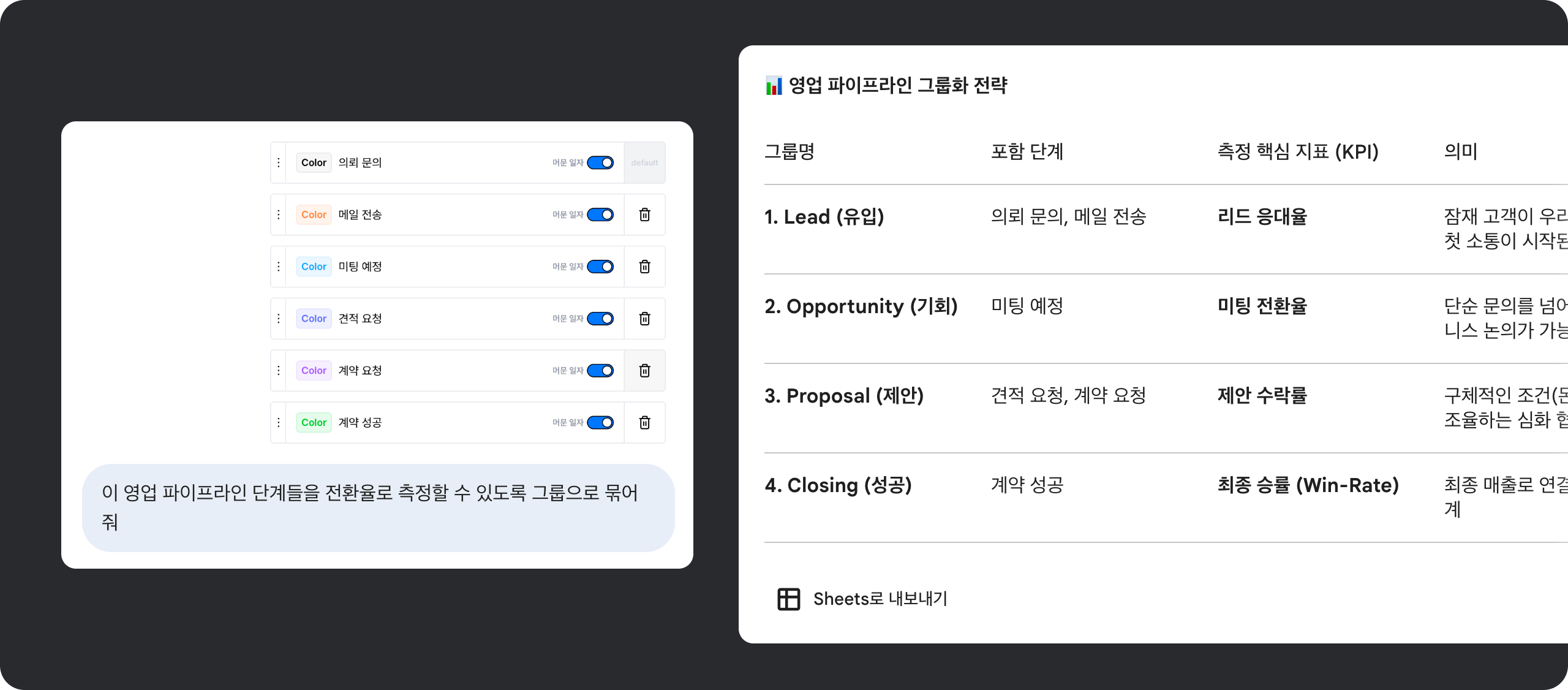Disable 머문 일자 for 메일 전송

point(600,214)
